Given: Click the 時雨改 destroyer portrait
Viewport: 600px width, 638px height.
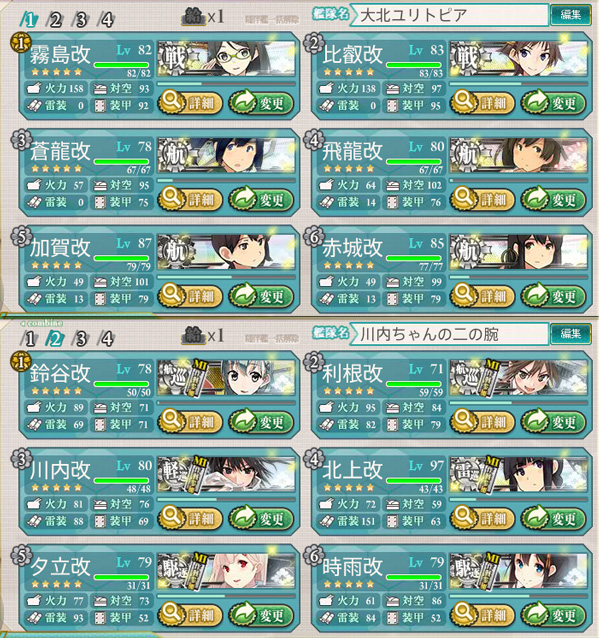Looking at the screenshot, I should pos(518,570).
